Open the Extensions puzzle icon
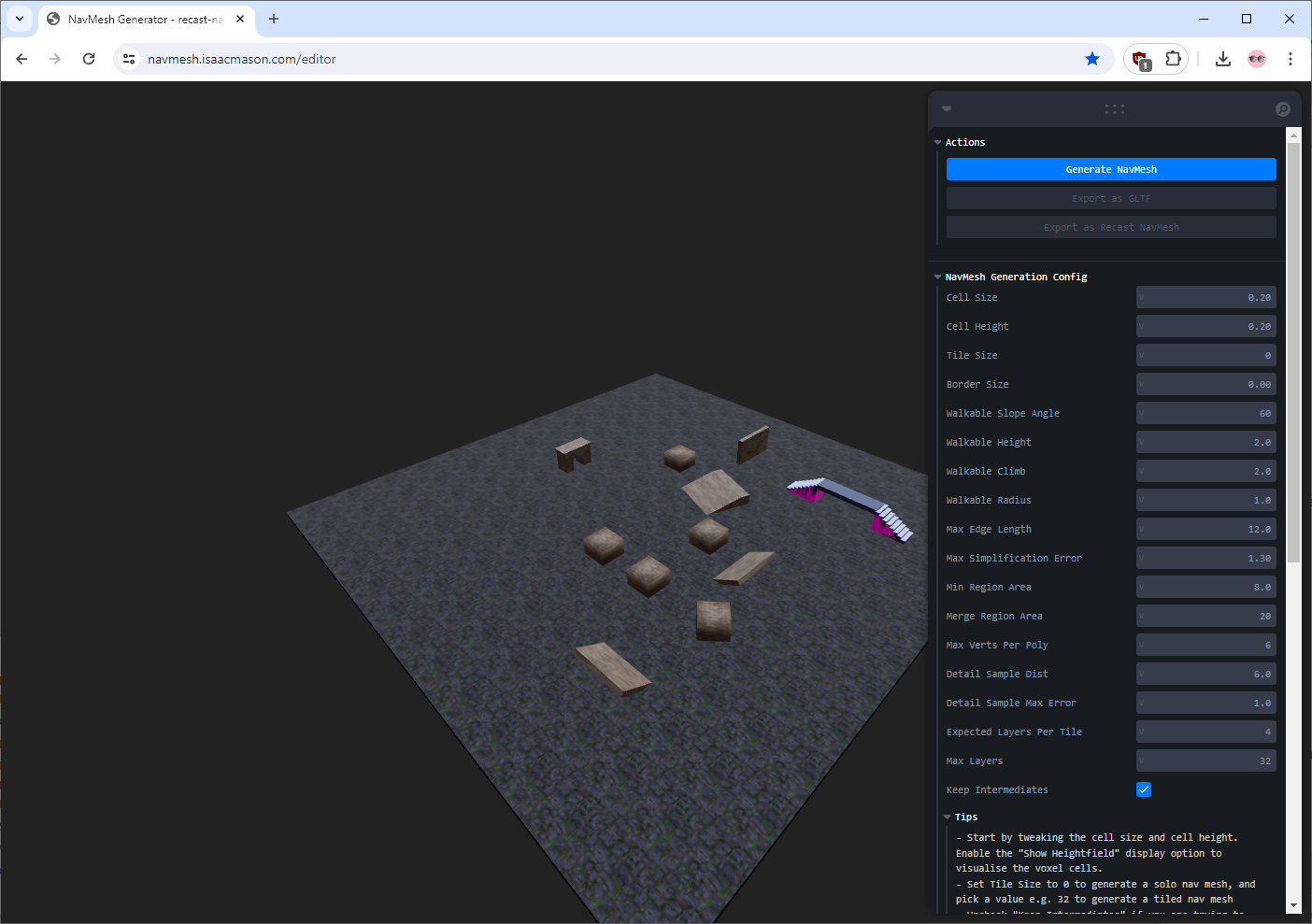This screenshot has height=924, width=1312. (x=1173, y=59)
